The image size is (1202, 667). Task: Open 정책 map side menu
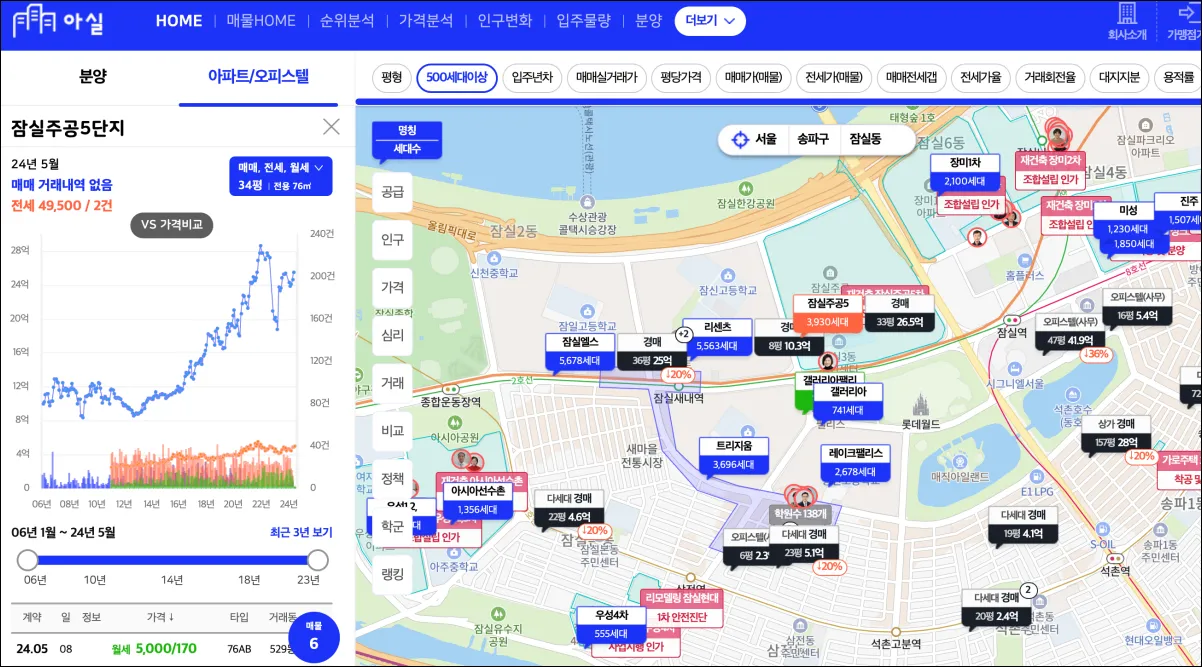tap(392, 479)
